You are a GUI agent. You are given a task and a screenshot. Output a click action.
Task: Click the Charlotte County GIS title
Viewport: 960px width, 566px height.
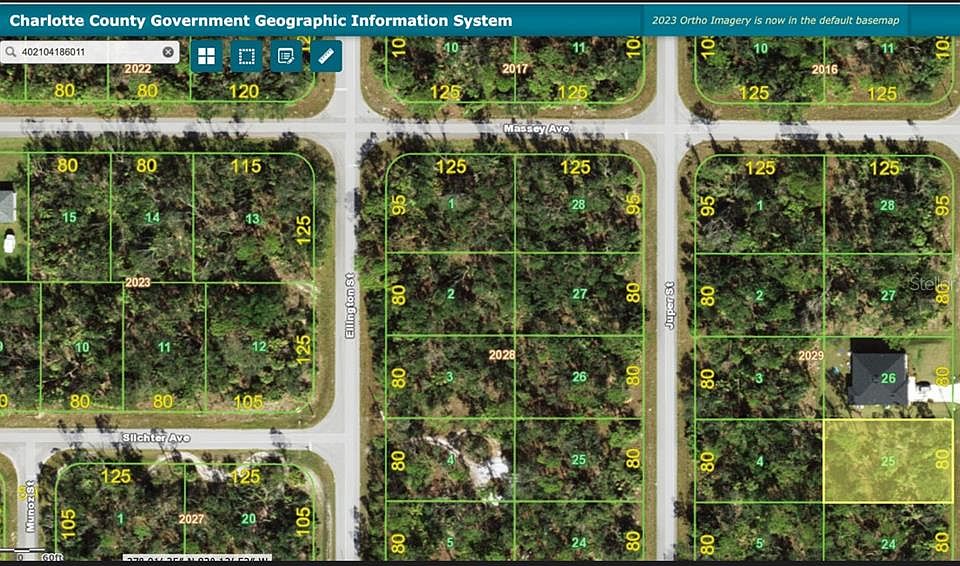click(x=261, y=20)
